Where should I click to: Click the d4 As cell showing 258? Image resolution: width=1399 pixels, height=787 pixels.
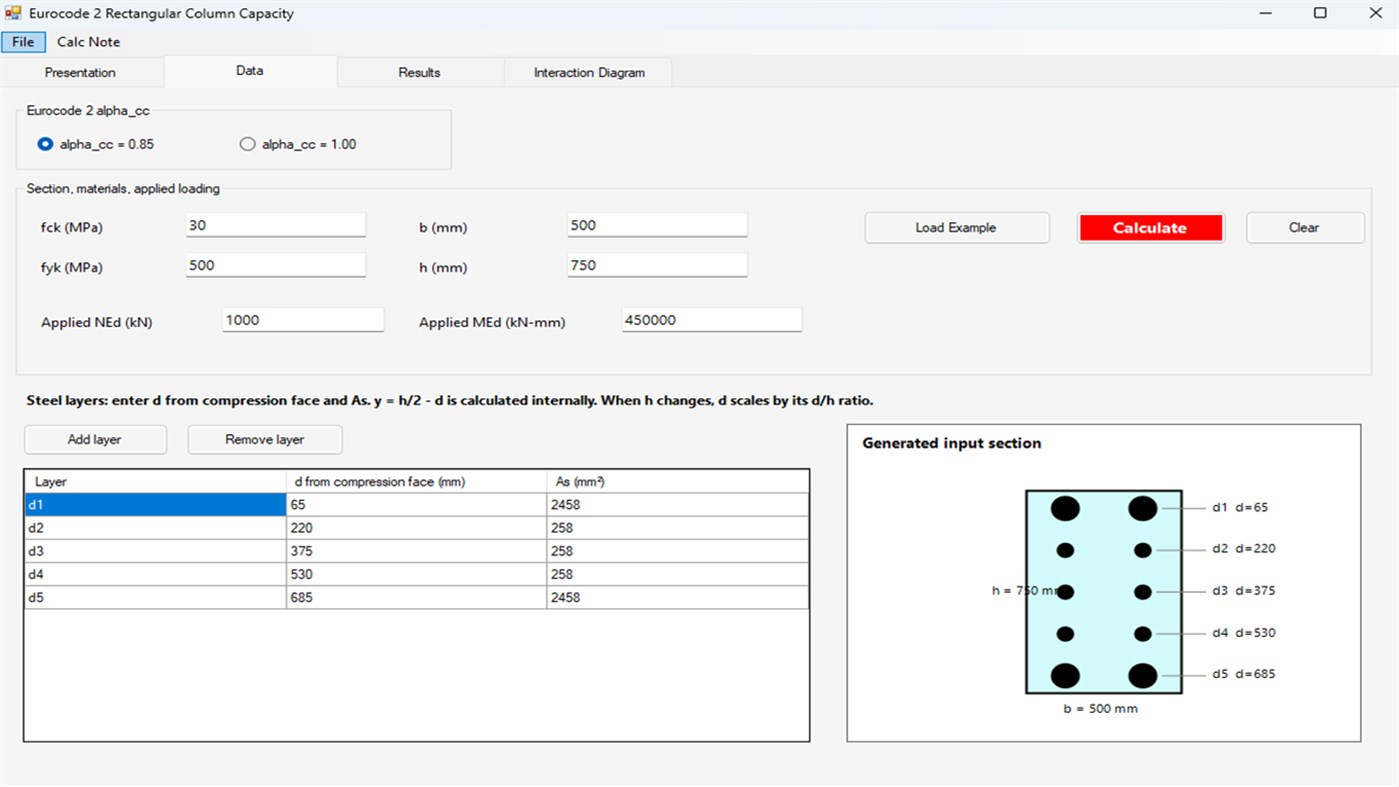point(677,574)
